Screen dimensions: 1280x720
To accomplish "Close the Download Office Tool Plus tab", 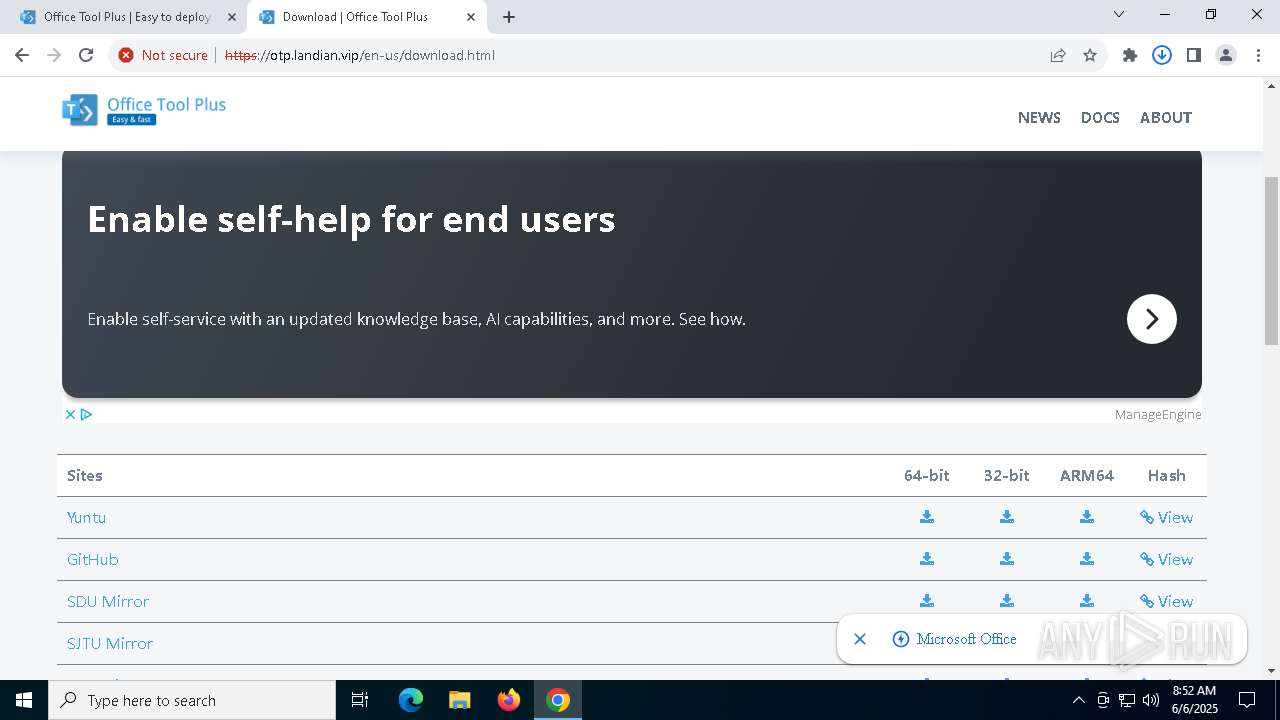I will coord(471,17).
